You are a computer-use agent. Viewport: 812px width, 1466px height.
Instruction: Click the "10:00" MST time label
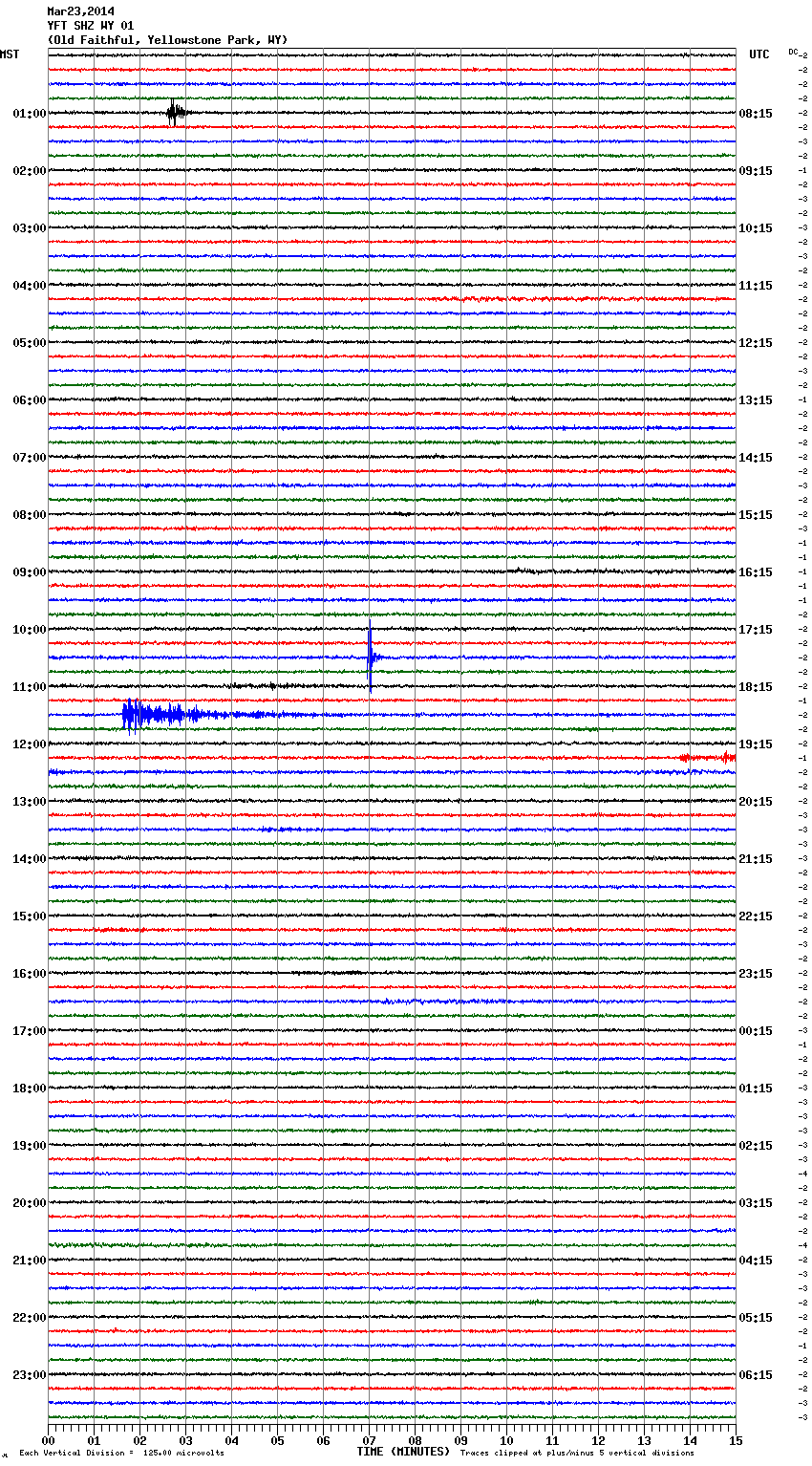pos(30,630)
